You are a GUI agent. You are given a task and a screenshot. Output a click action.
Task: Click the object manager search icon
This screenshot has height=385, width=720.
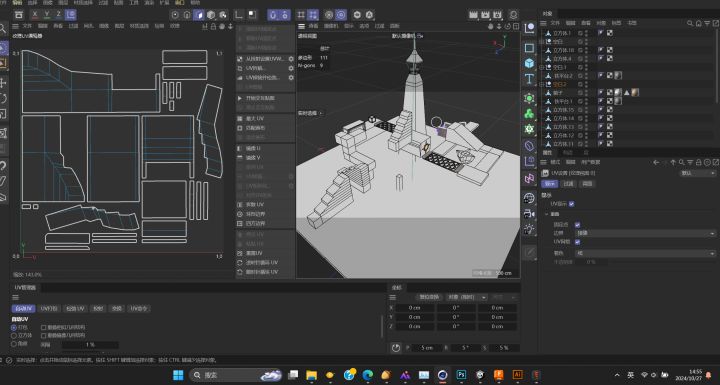690,23
